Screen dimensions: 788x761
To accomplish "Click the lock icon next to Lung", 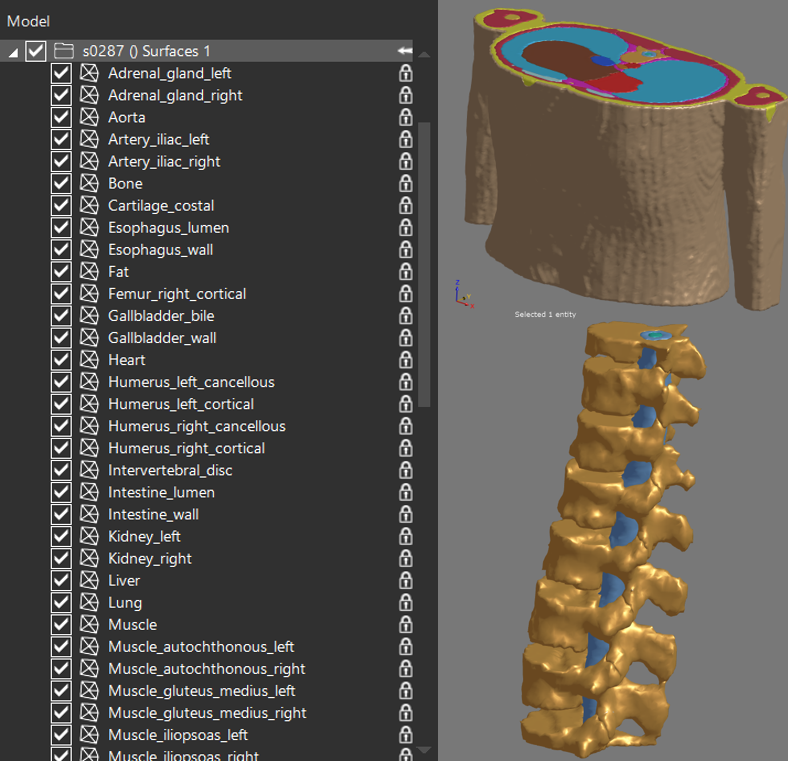I will [406, 603].
